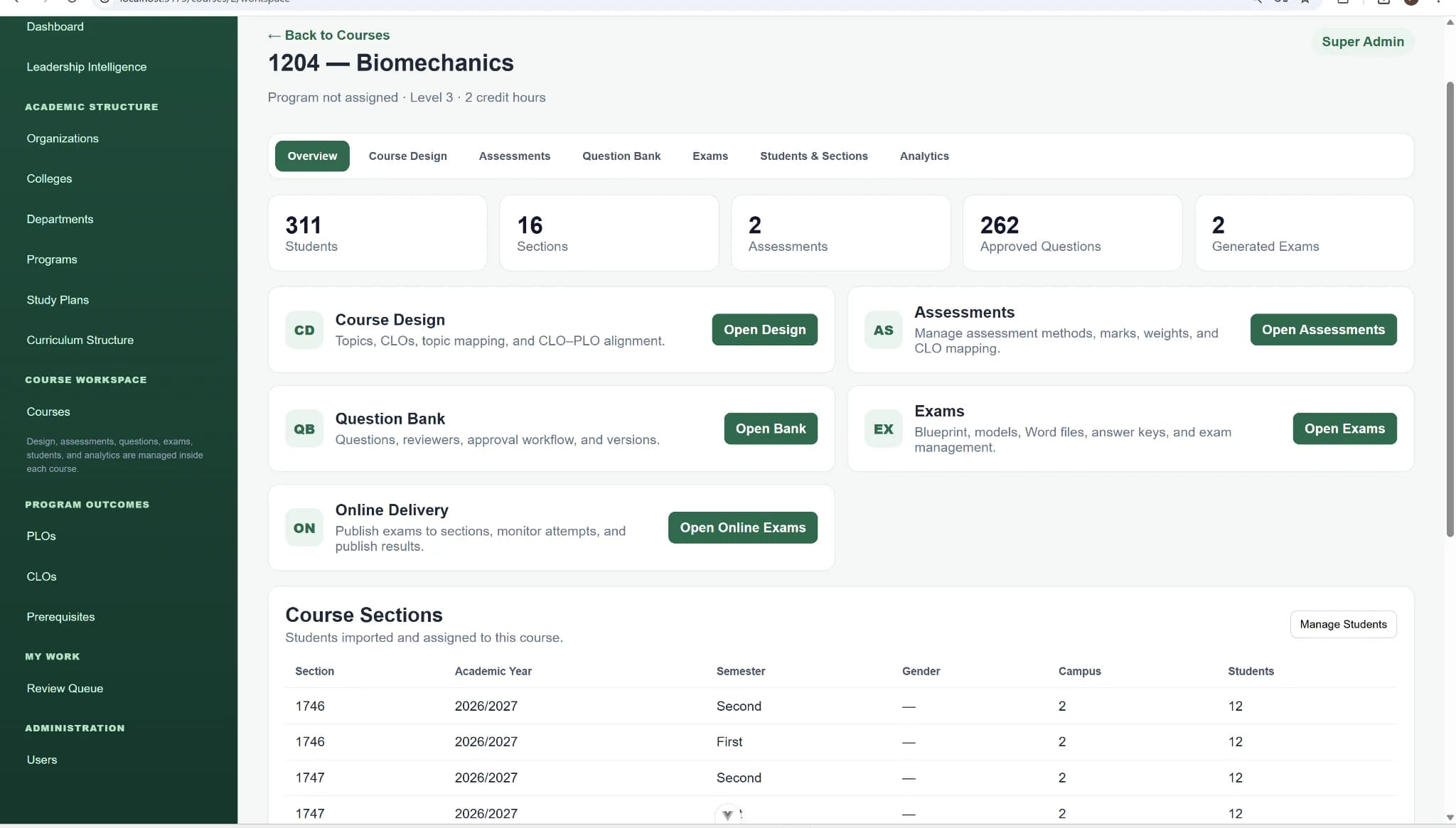
Task: Open the Question Bank tab
Action: [621, 156]
